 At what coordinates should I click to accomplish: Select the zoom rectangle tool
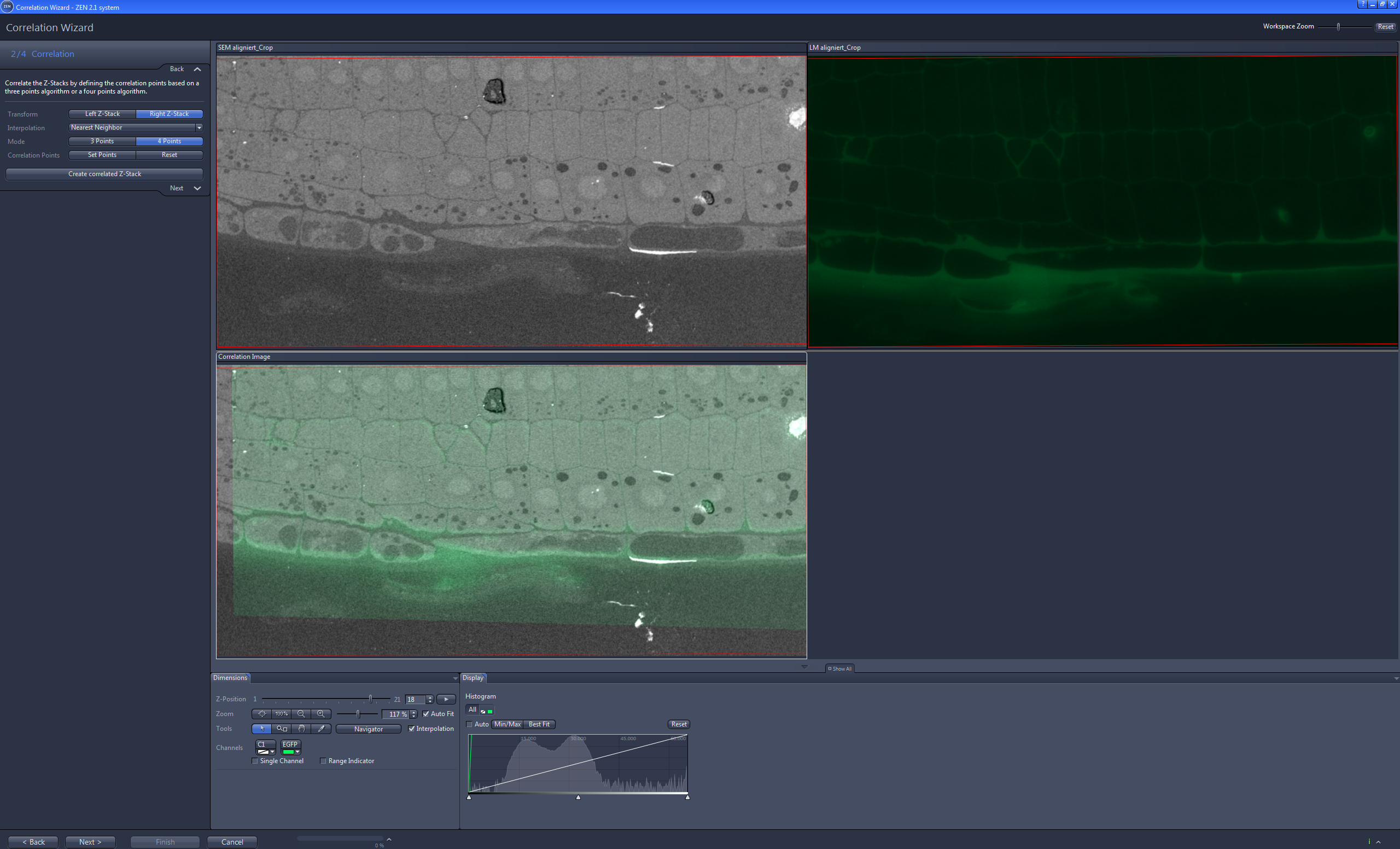pos(282,729)
